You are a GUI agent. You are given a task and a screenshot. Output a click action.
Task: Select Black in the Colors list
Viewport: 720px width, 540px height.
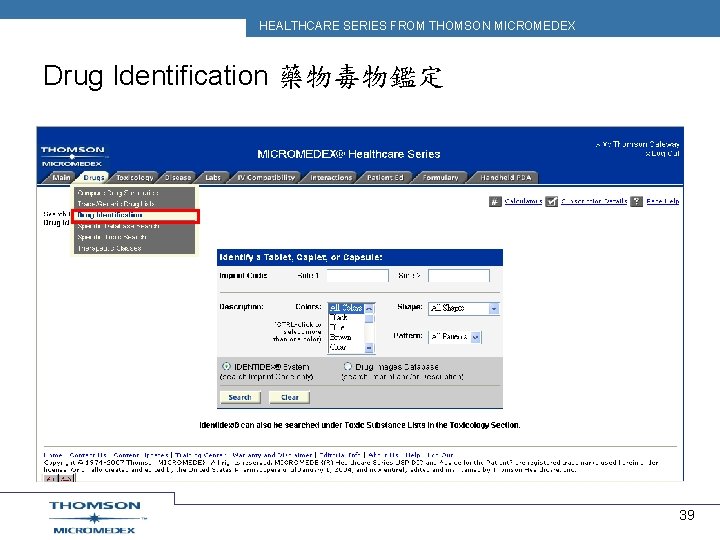(x=347, y=318)
